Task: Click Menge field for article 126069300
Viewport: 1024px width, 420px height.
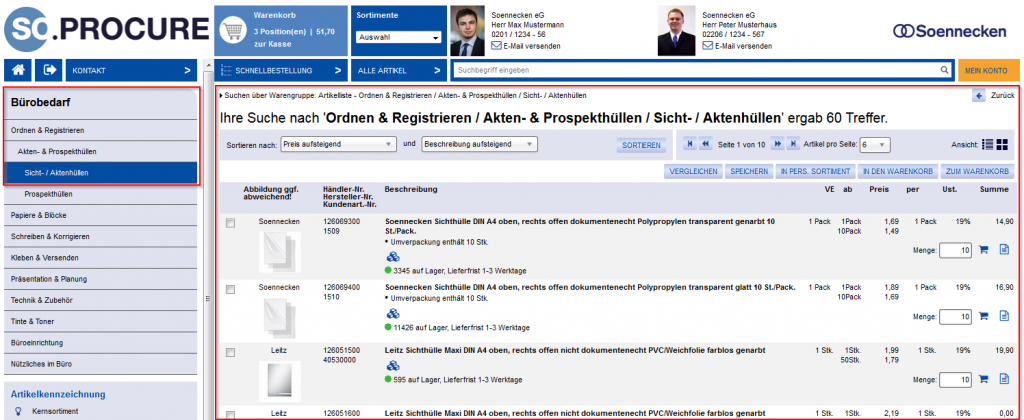Action: [x=955, y=250]
